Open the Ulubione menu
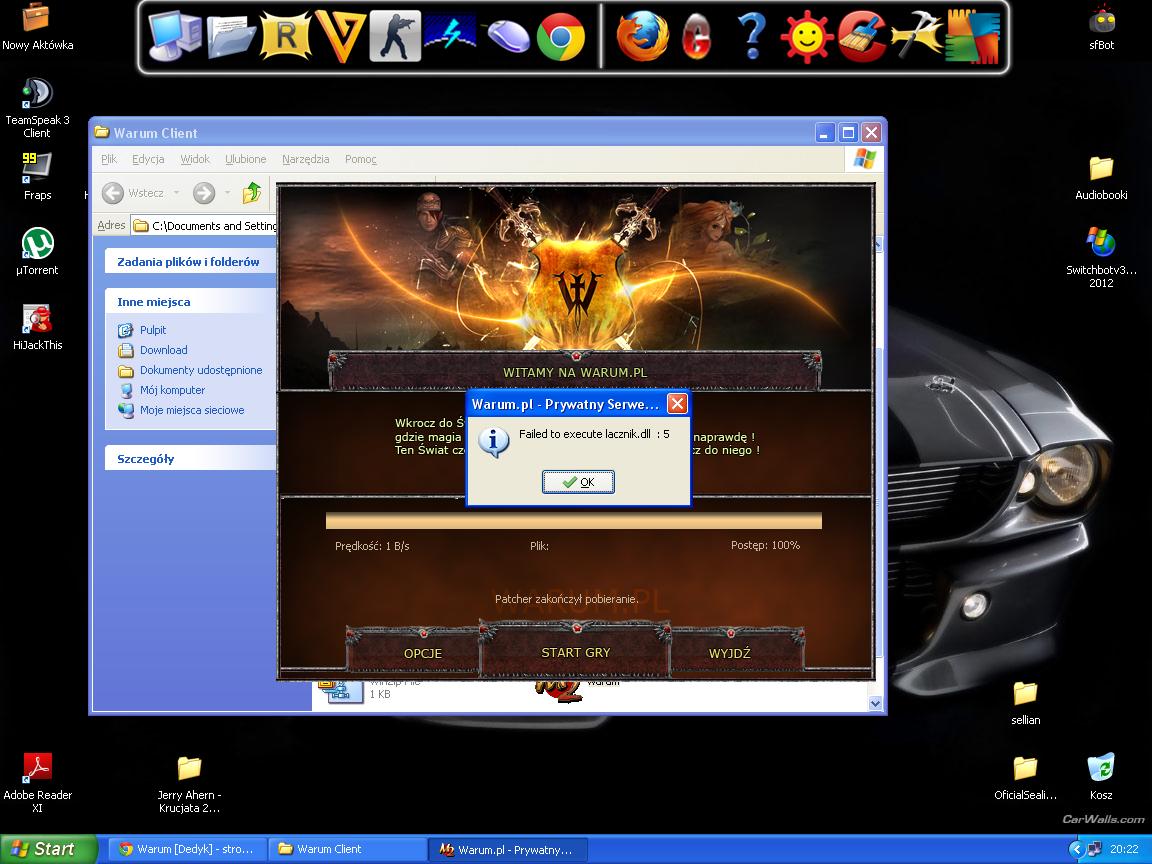 coord(245,159)
